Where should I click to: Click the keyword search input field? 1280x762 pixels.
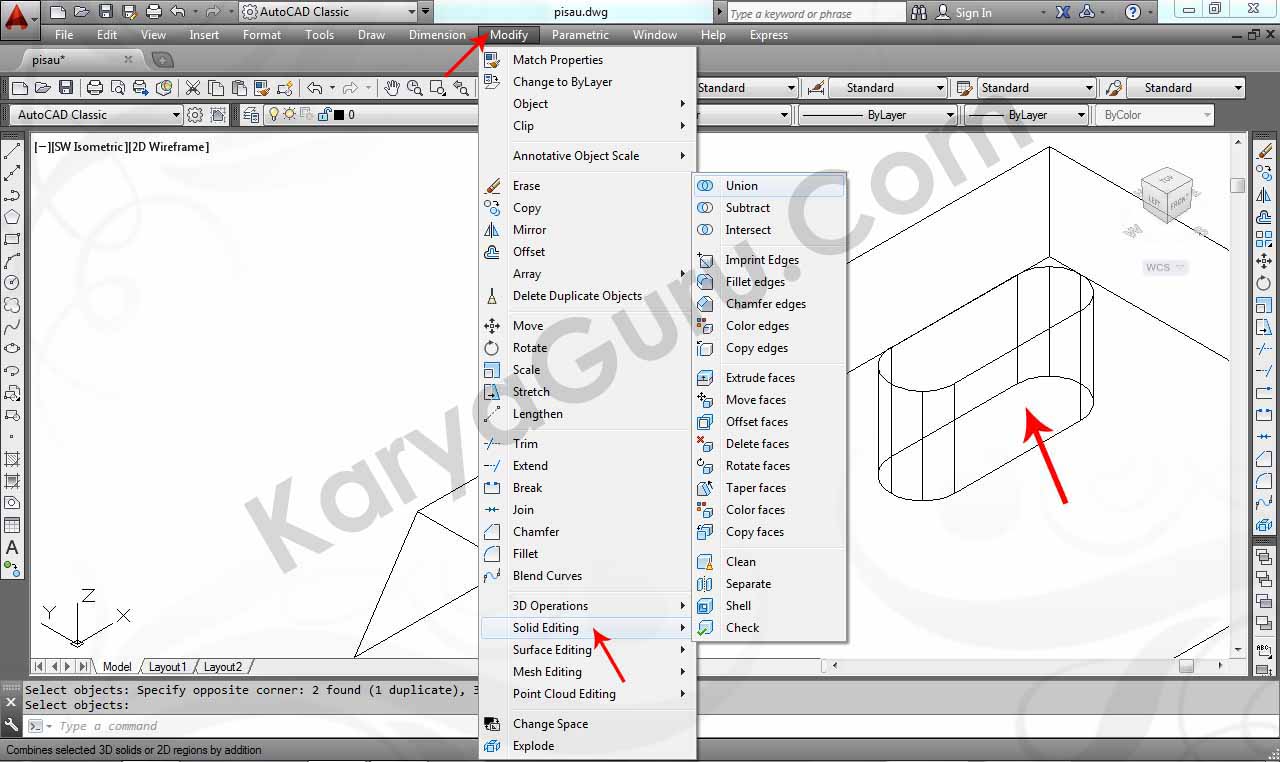click(x=814, y=13)
